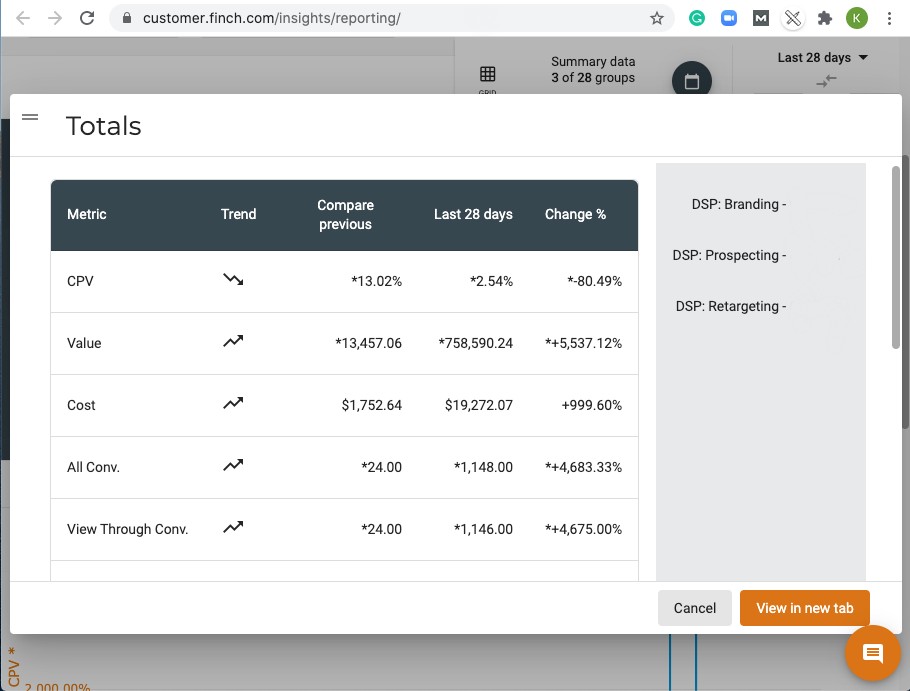This screenshot has width=910, height=691.
Task: Click the dialog vertical scrollbar
Action: click(895, 260)
